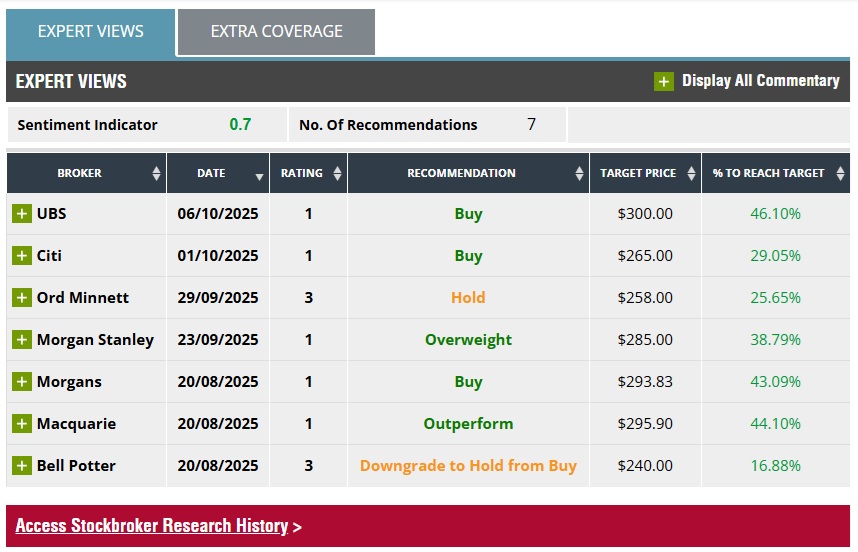Click the UBS broker name
Viewport: 858px width, 552px height.
click(x=52, y=214)
